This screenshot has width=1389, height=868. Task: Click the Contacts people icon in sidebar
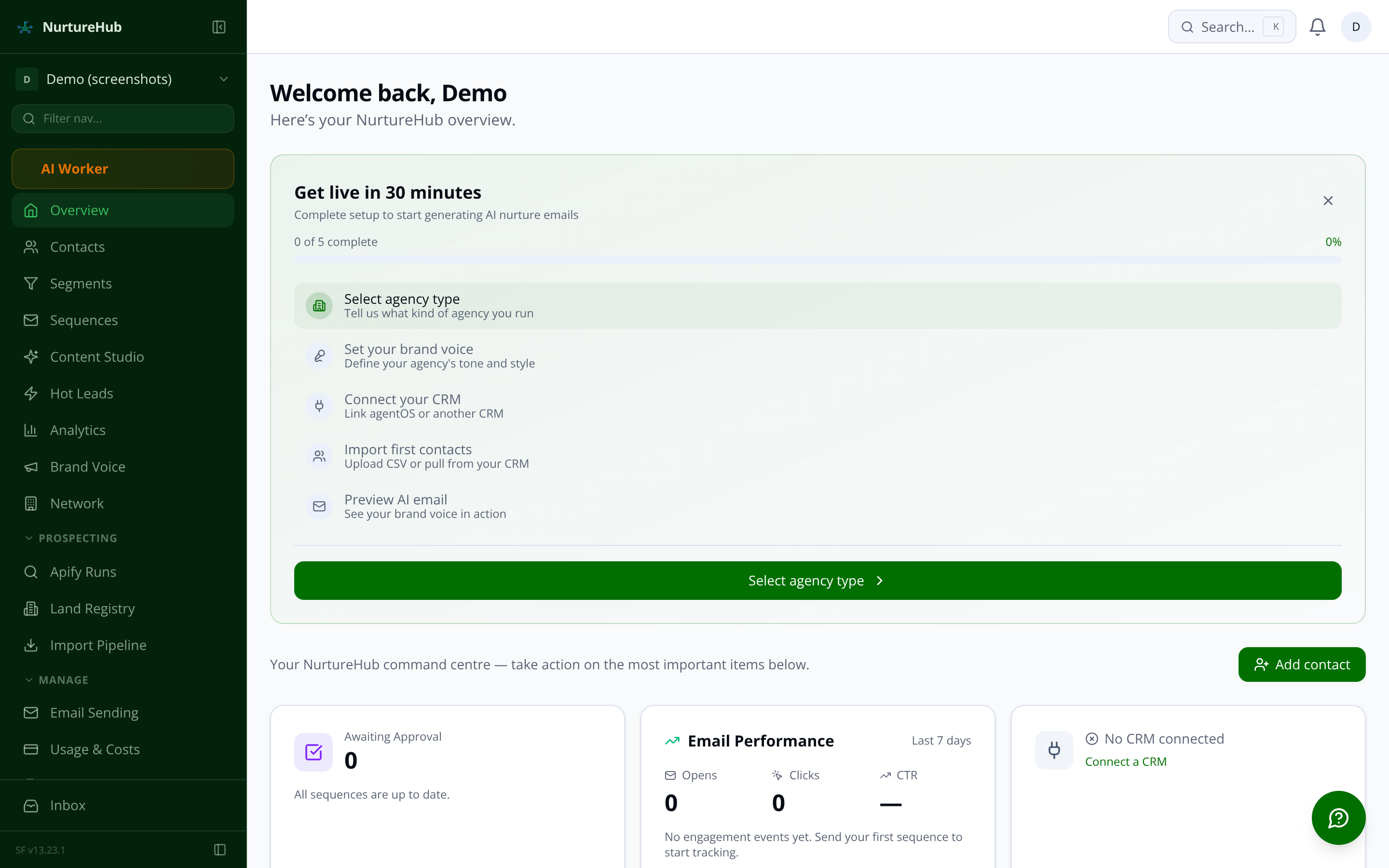(x=31, y=247)
